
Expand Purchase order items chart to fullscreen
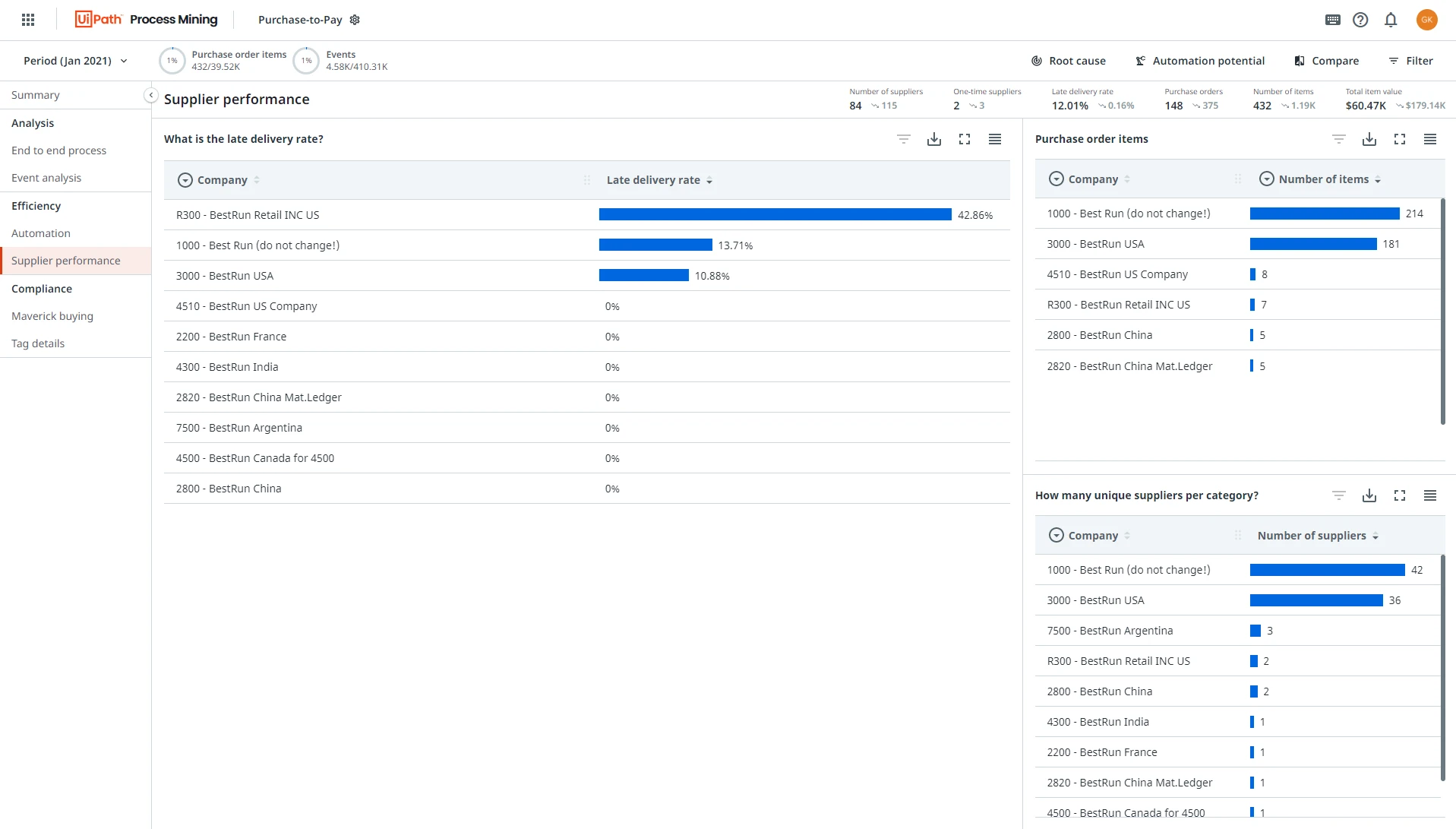1400,139
